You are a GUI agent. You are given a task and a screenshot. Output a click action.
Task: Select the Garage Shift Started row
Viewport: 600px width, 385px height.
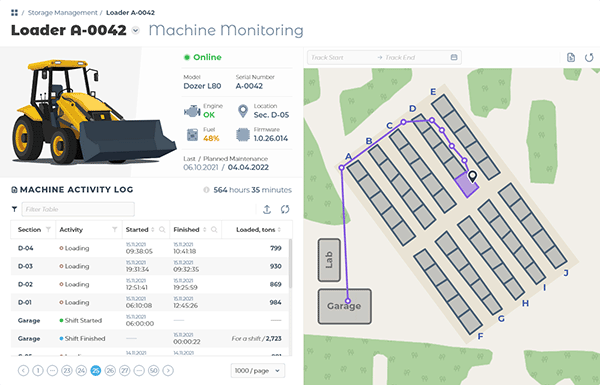point(150,320)
